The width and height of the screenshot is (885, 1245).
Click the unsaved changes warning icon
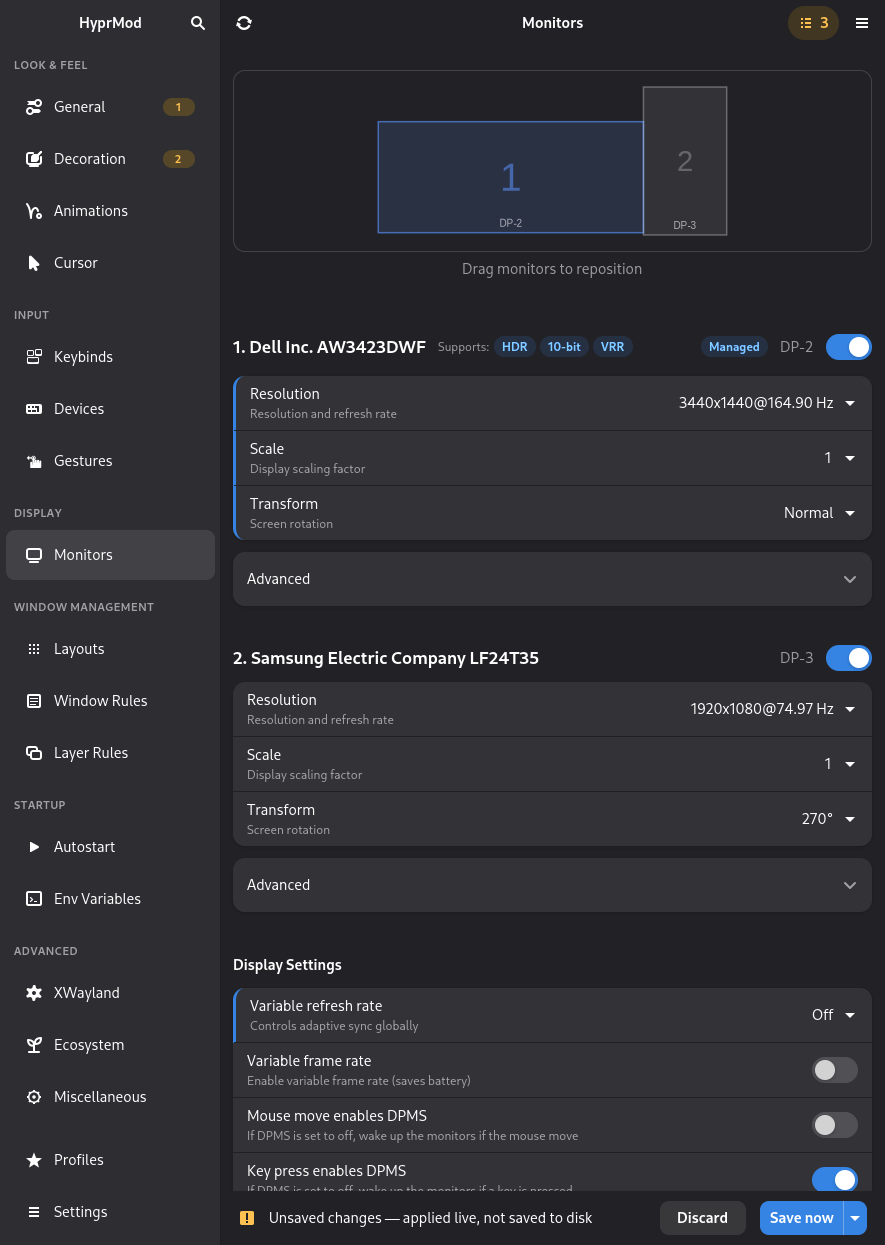click(246, 1218)
